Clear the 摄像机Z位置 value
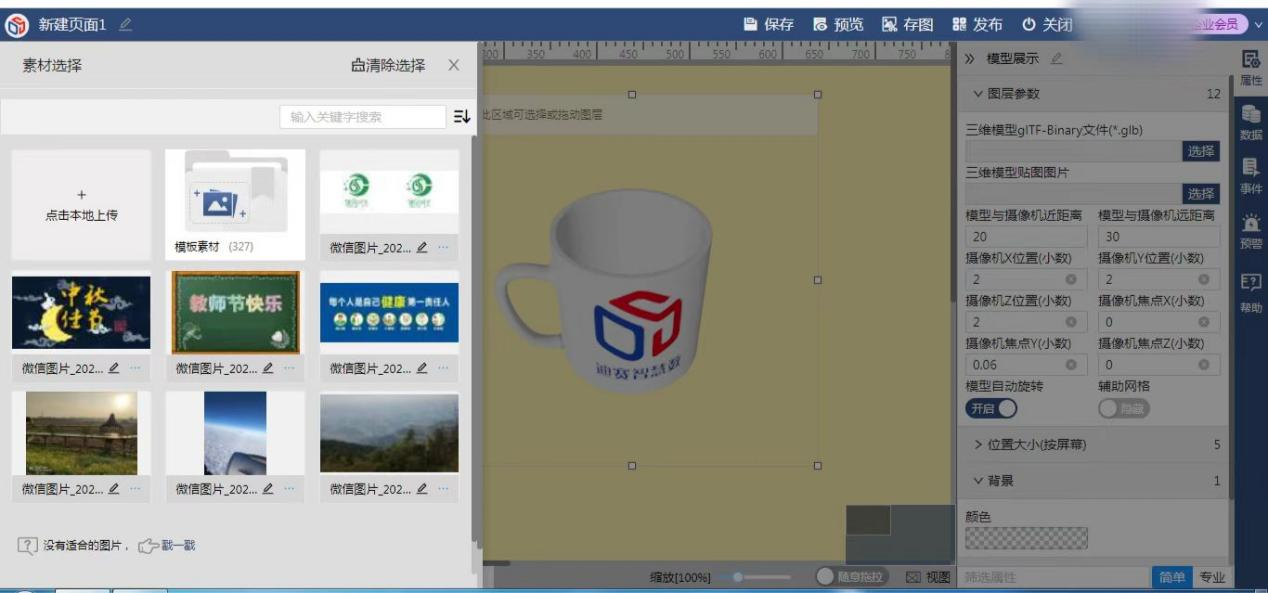Viewport: 1268px width, 593px height. [x=1071, y=322]
